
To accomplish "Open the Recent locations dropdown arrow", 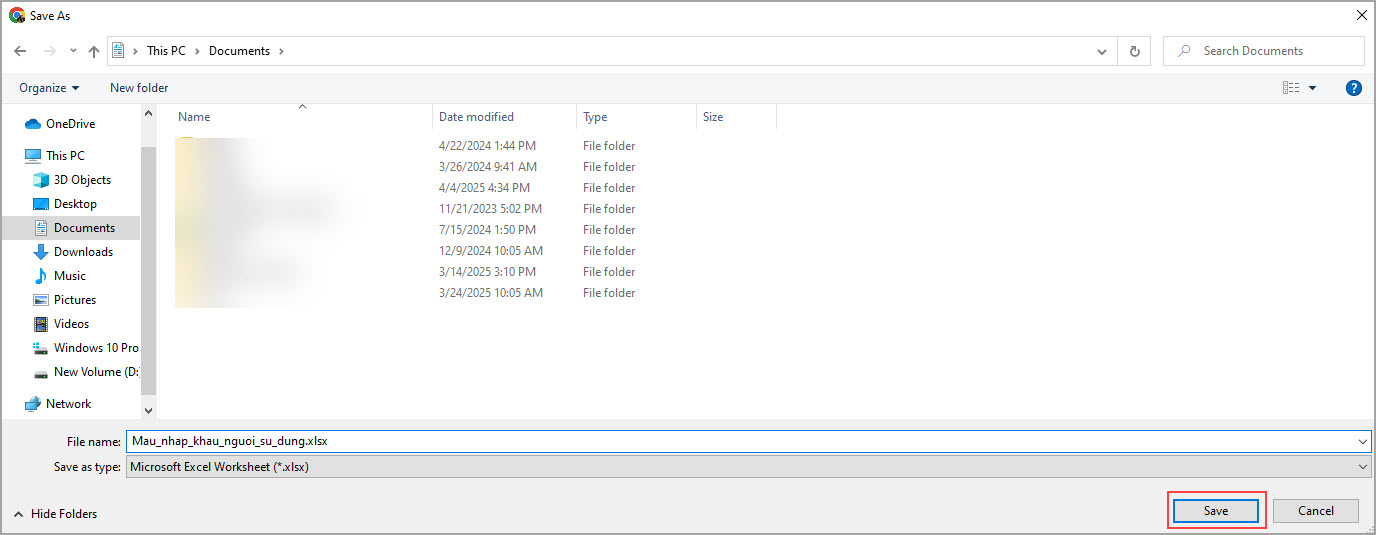I will (x=73, y=51).
